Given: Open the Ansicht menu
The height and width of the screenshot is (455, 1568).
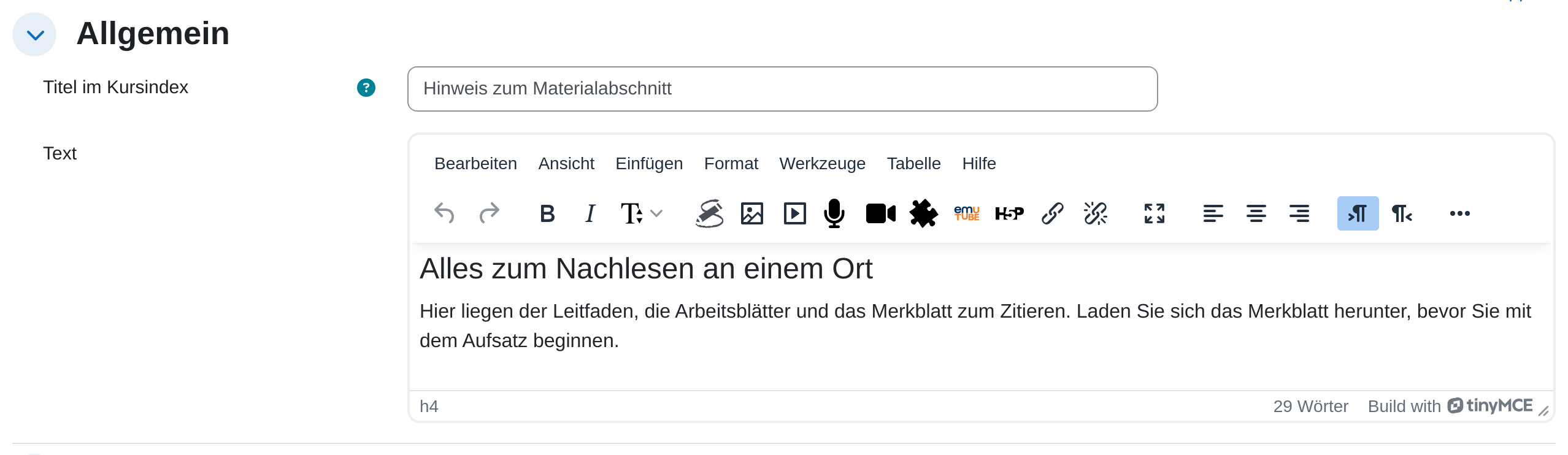Looking at the screenshot, I should (x=566, y=164).
